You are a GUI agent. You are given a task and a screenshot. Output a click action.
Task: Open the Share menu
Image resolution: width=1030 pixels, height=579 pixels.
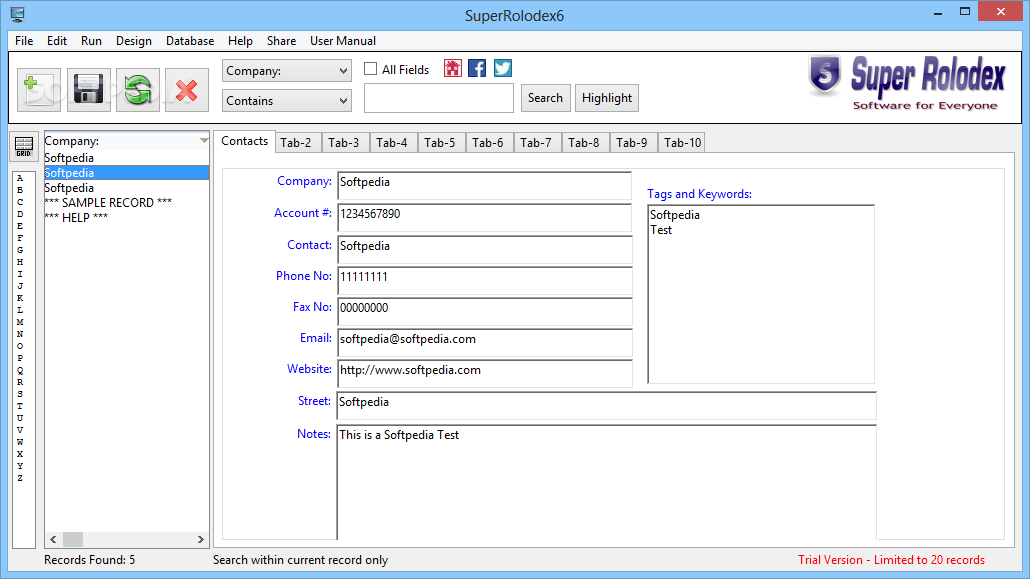(281, 41)
